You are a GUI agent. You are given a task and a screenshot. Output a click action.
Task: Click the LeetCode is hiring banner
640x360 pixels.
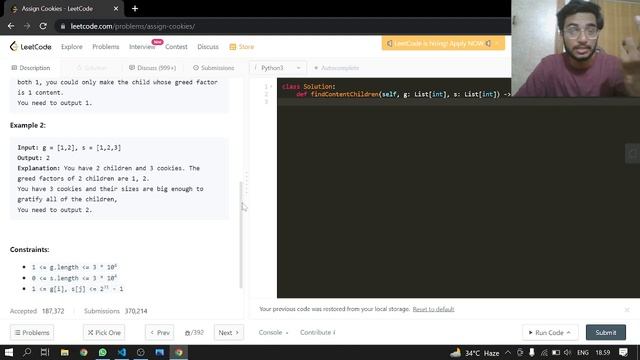coord(443,43)
